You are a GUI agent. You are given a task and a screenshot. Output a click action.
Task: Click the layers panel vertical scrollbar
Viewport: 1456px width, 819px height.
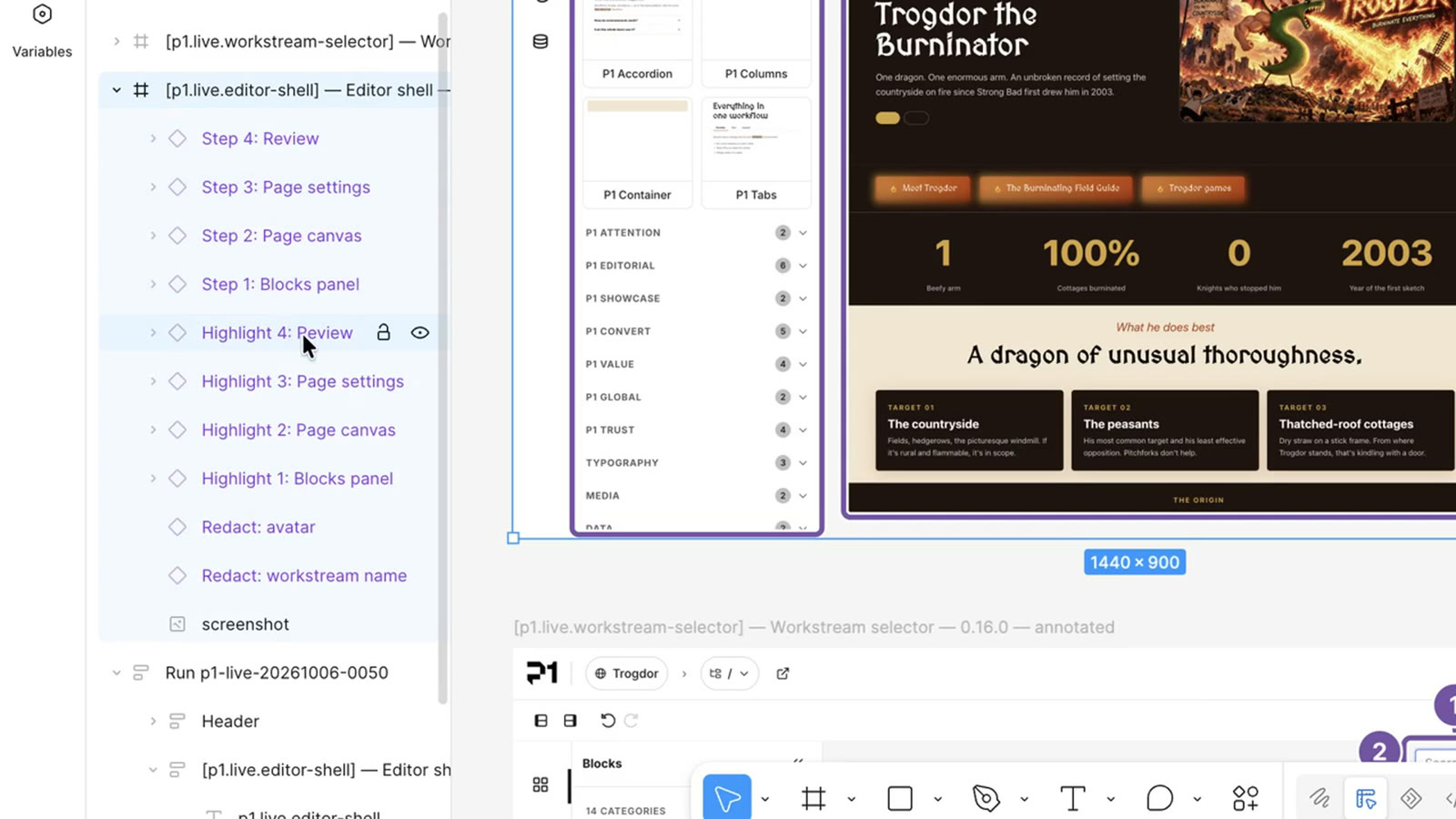pyautogui.click(x=443, y=359)
